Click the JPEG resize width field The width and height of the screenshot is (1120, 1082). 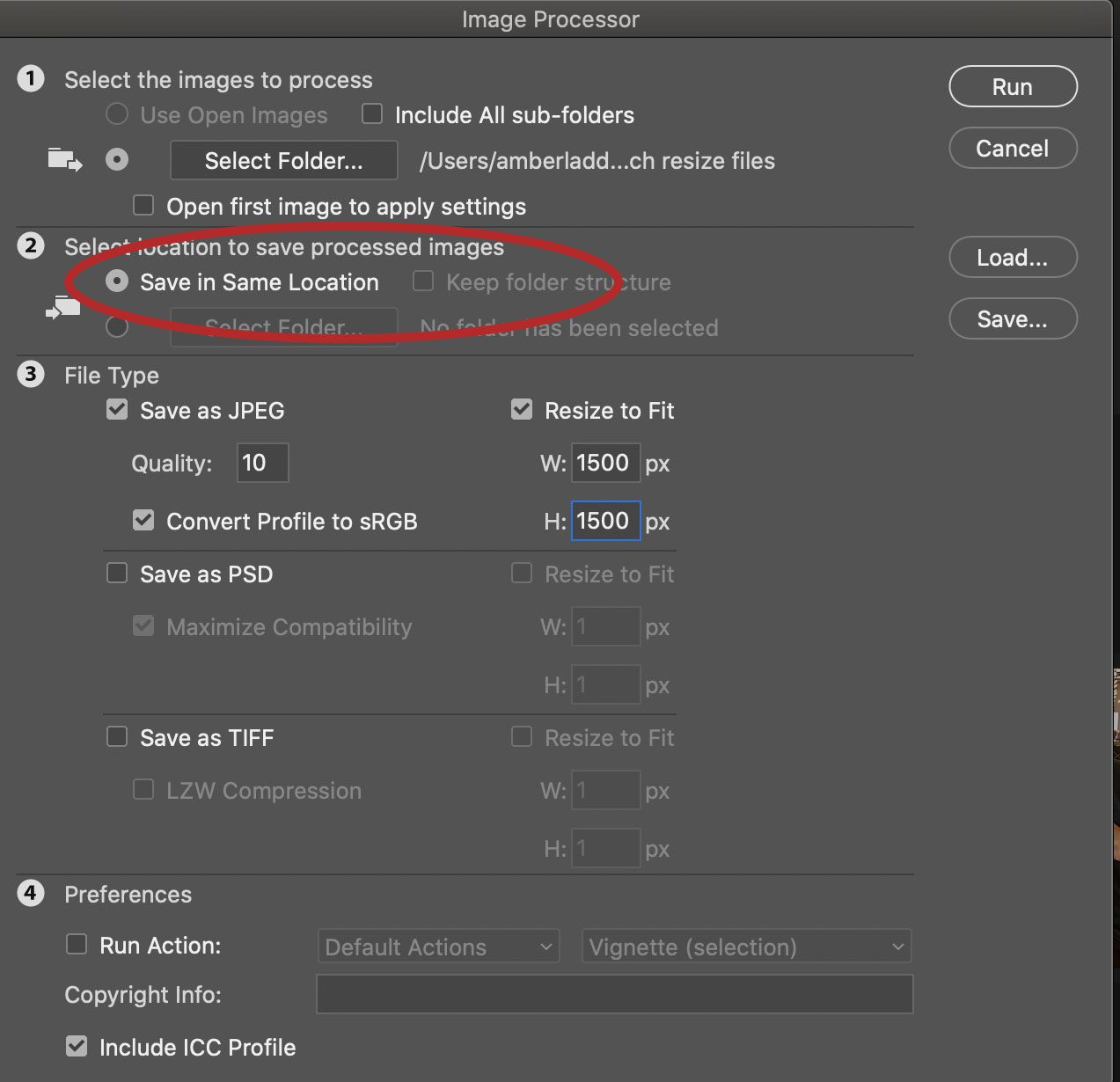(x=605, y=463)
